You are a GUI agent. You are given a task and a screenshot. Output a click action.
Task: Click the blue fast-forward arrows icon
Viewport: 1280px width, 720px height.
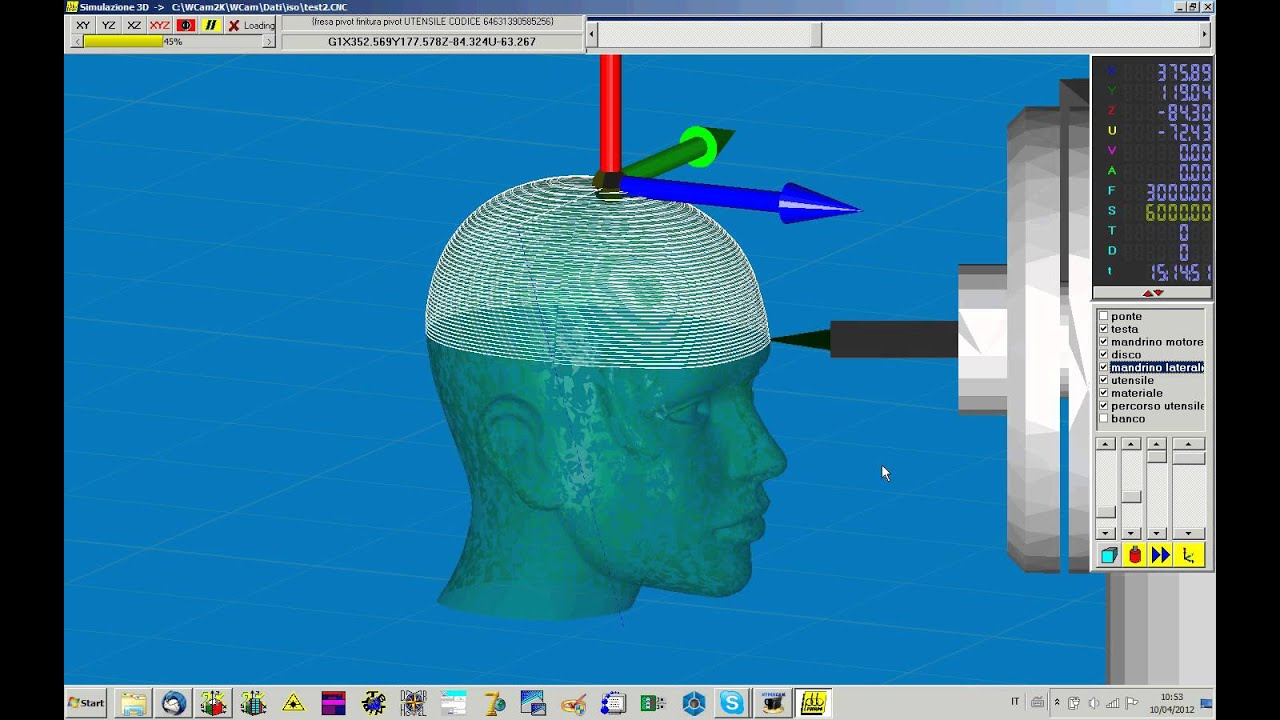(x=1160, y=555)
